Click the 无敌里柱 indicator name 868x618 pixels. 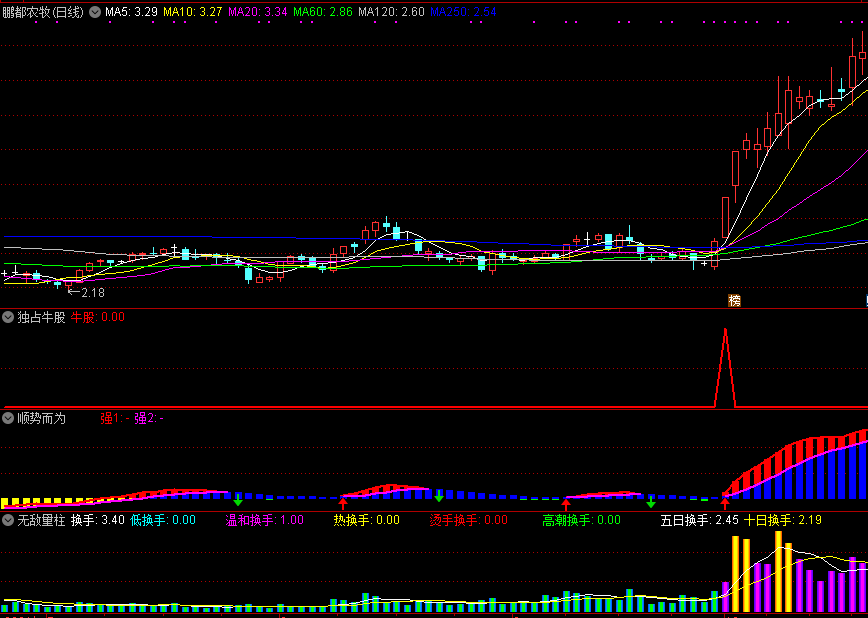[42, 521]
